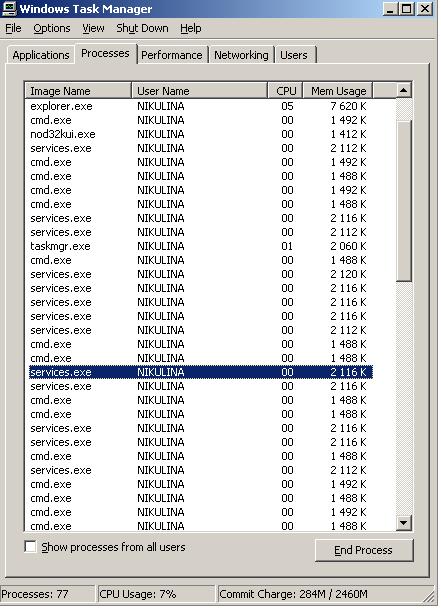Sort by the CPU column header
This screenshot has width=441, height=609.
point(286,90)
